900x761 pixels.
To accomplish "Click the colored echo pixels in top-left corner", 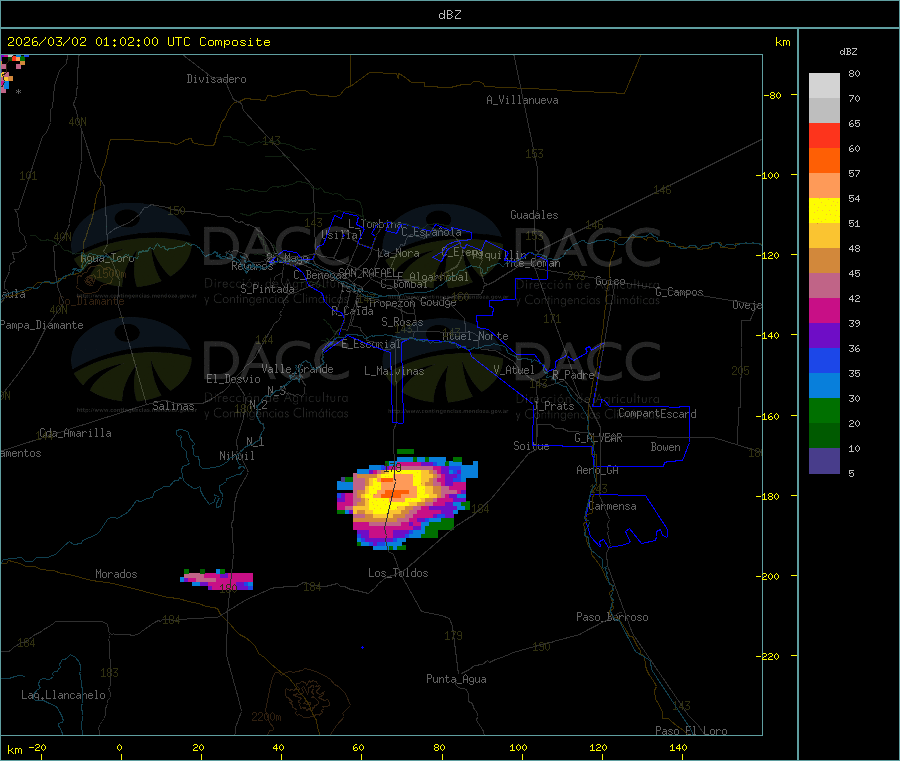I will click(x=13, y=72).
